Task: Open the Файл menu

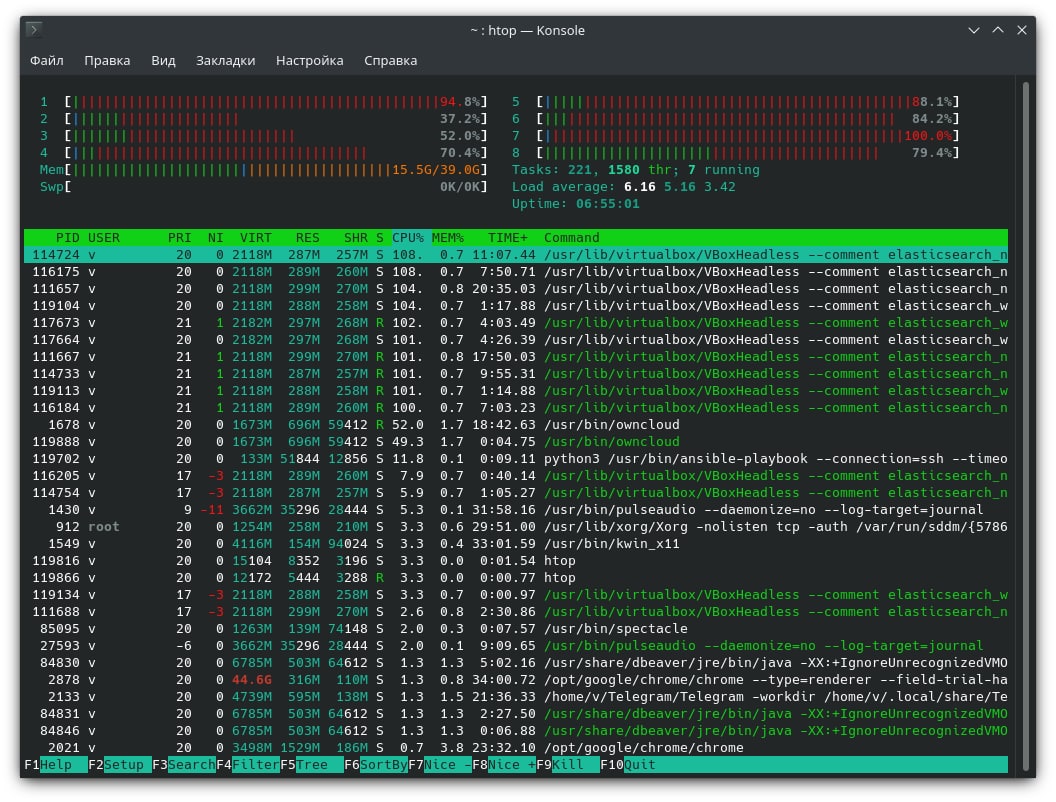Action: click(46, 61)
